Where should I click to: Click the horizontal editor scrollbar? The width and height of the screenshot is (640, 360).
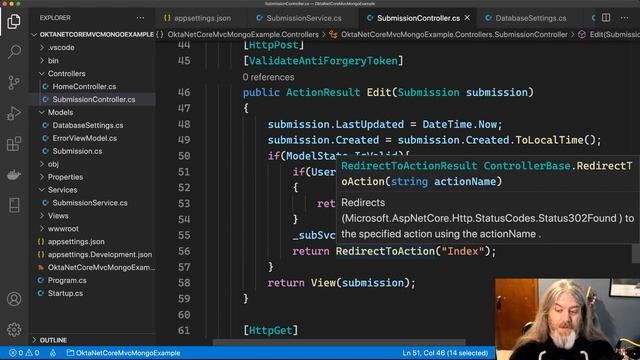pyautogui.click(x=339, y=342)
